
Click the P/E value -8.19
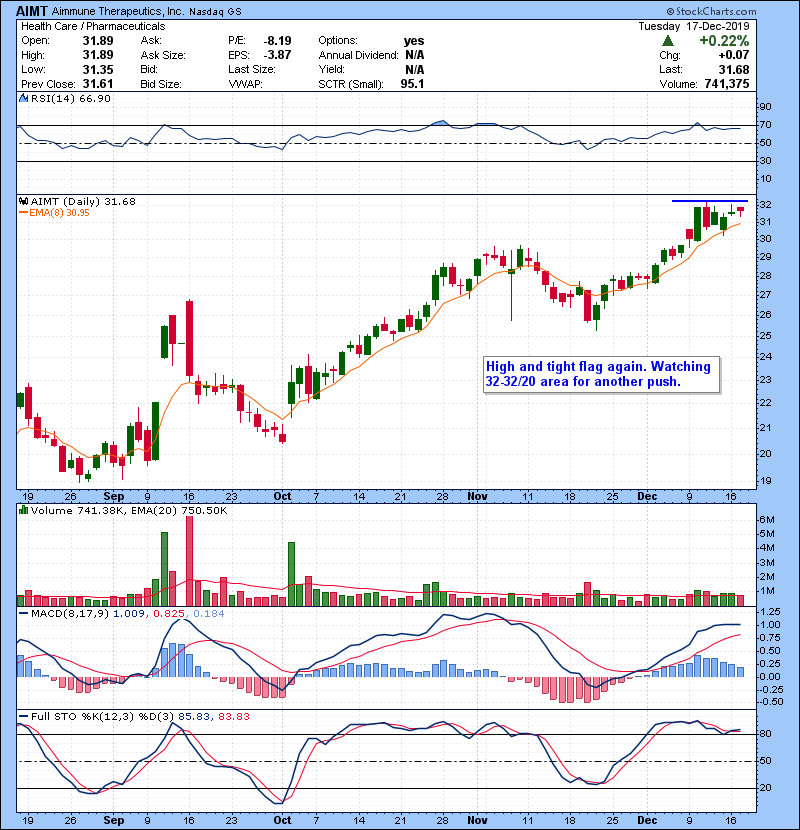click(277, 41)
